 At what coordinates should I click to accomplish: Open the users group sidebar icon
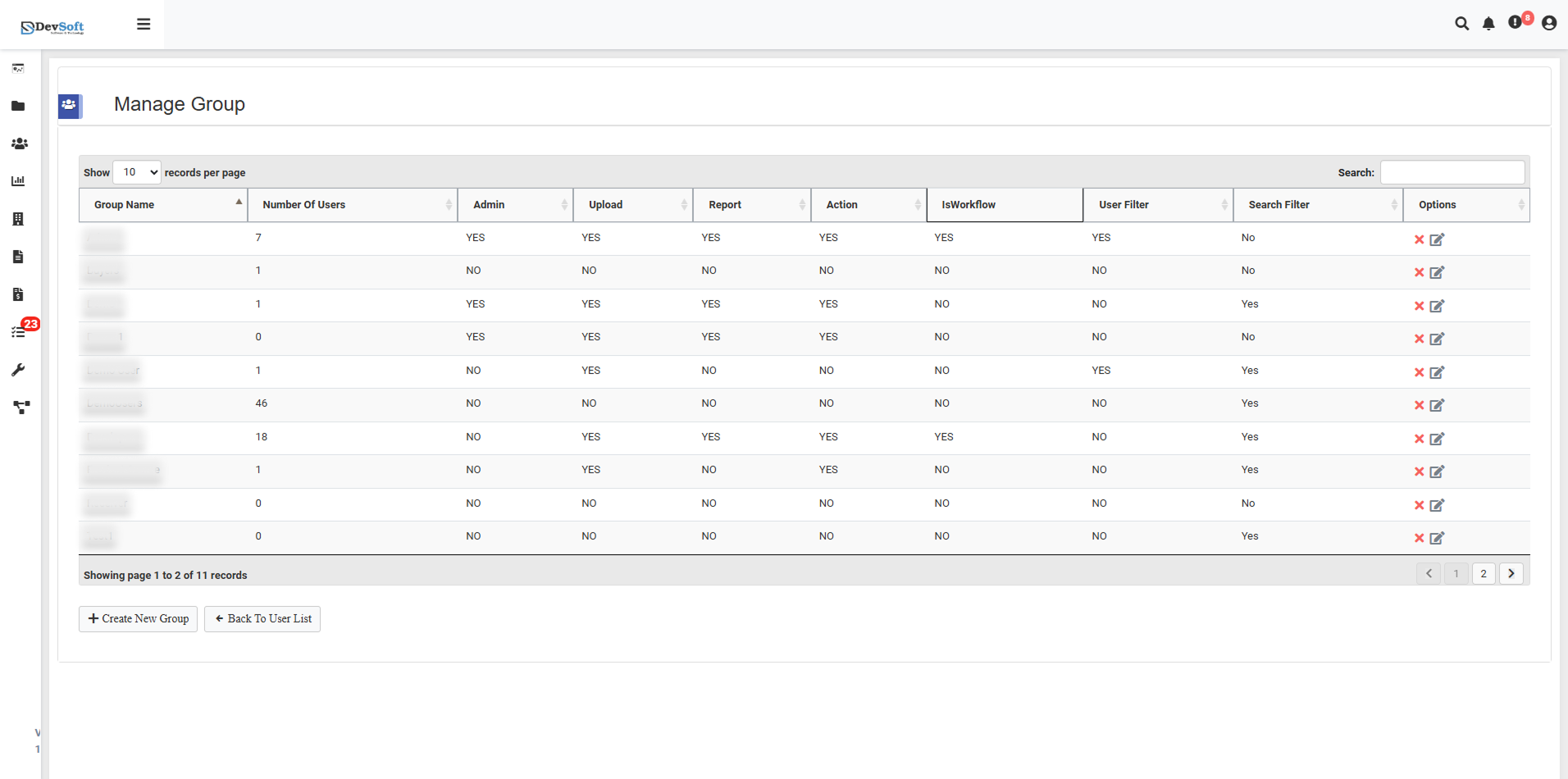[x=20, y=143]
